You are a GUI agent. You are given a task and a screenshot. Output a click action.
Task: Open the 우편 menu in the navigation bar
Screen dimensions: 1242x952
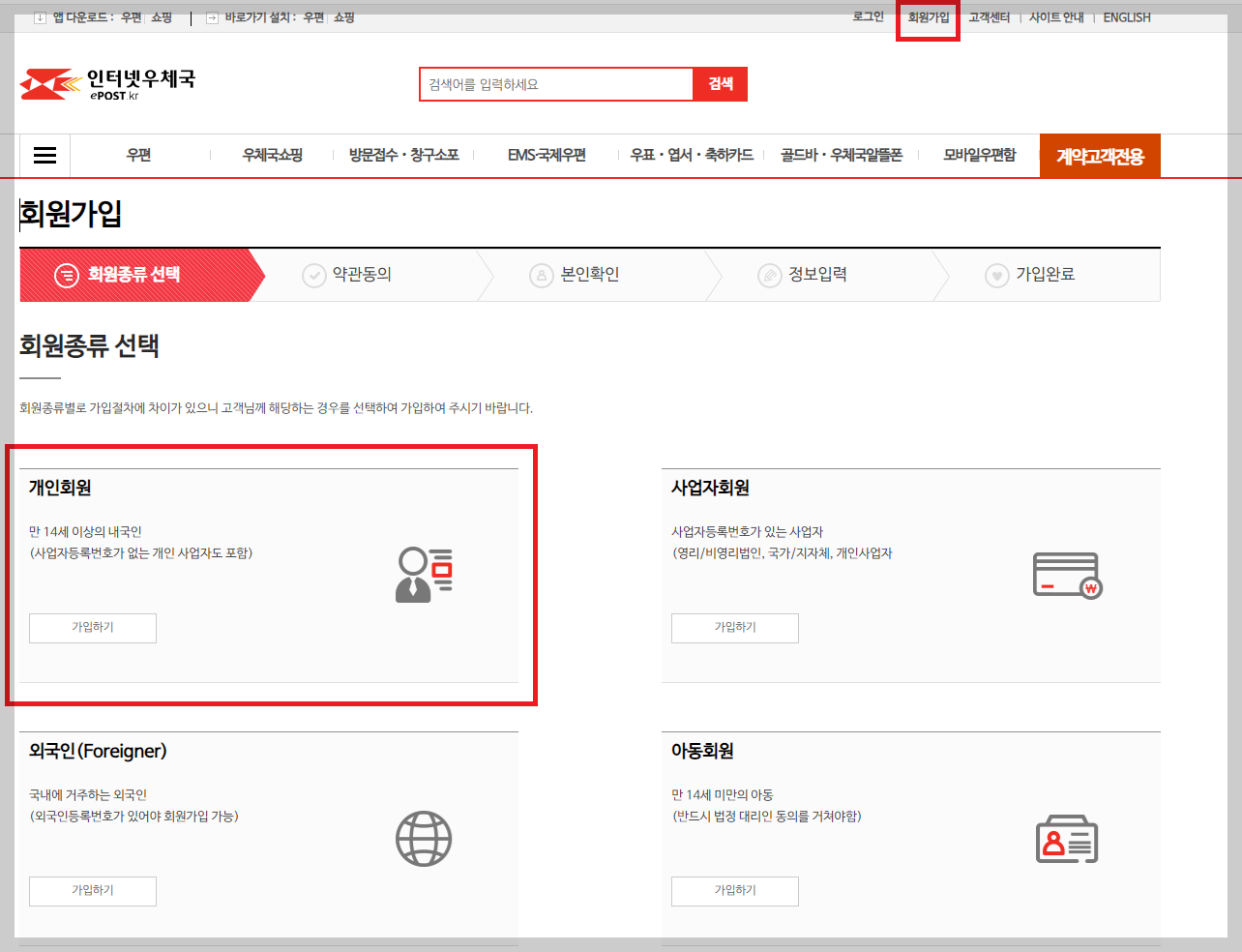point(138,155)
